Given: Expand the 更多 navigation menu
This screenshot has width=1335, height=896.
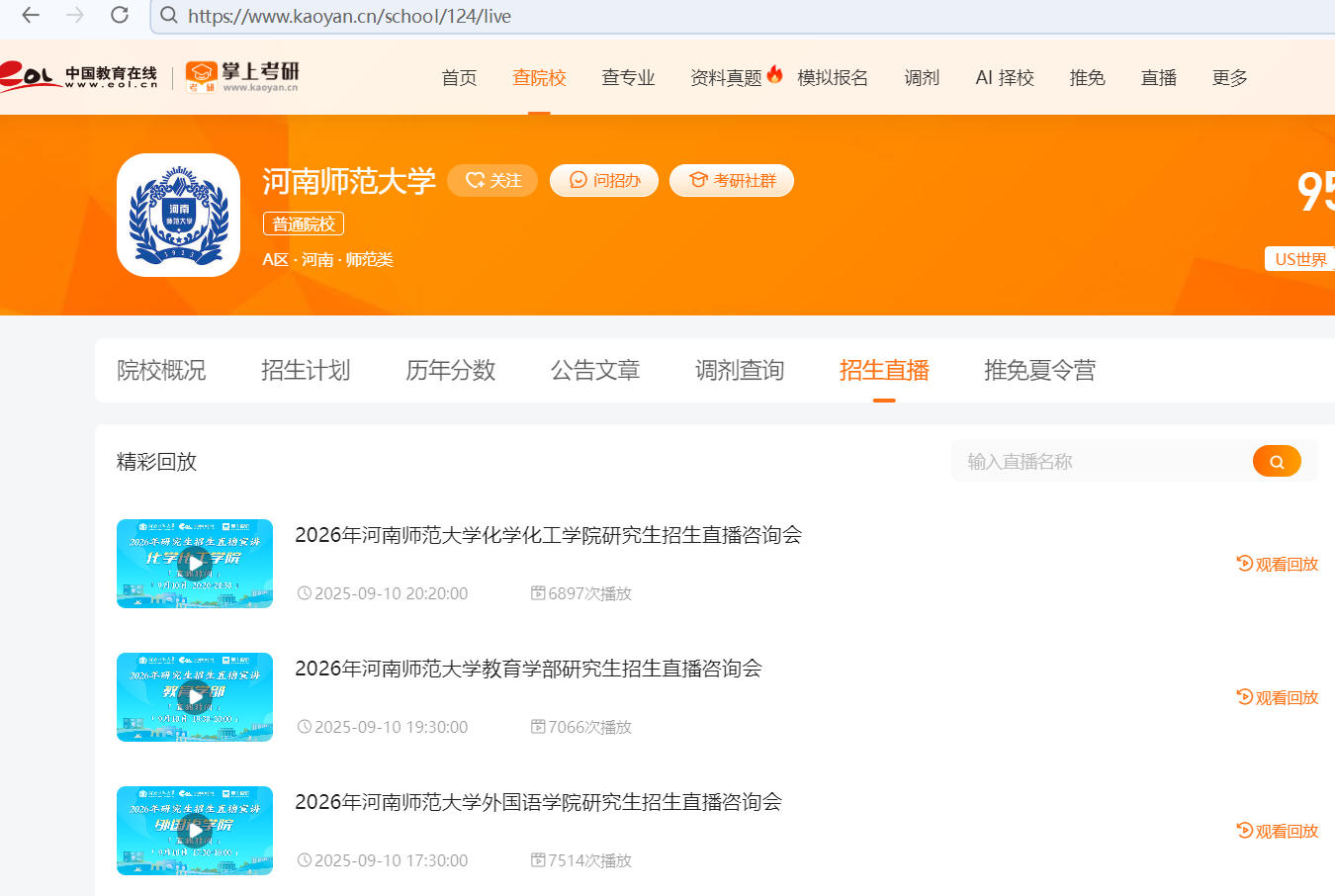Looking at the screenshot, I should (x=1229, y=78).
